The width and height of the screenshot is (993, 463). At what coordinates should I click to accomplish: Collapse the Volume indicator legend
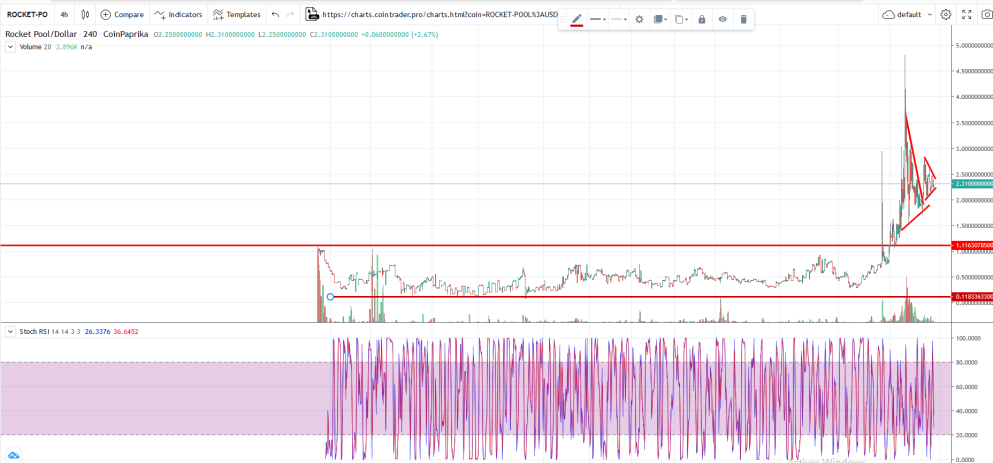[x=10, y=46]
